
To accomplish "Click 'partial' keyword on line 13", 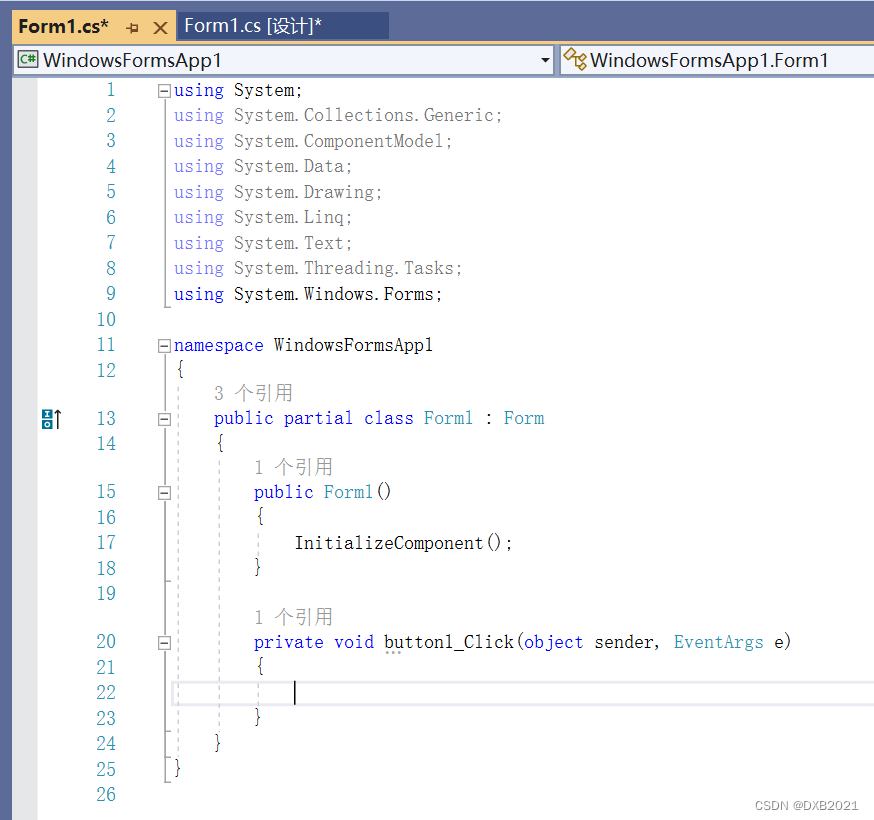I will point(318,418).
